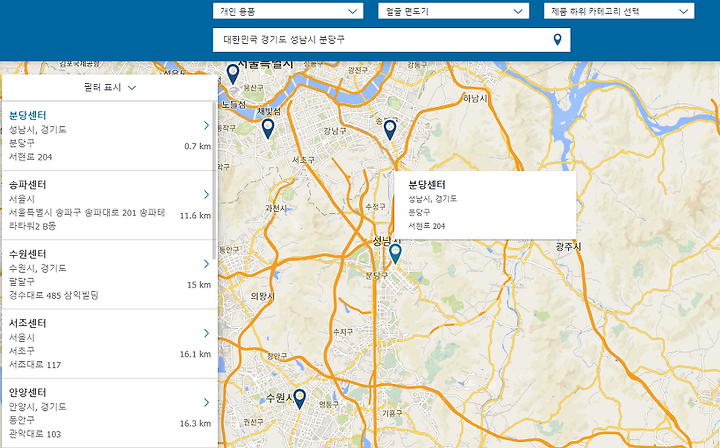This screenshot has height=448, width=720.
Task: Open 서초센터 details arrow
Action: click(x=206, y=333)
